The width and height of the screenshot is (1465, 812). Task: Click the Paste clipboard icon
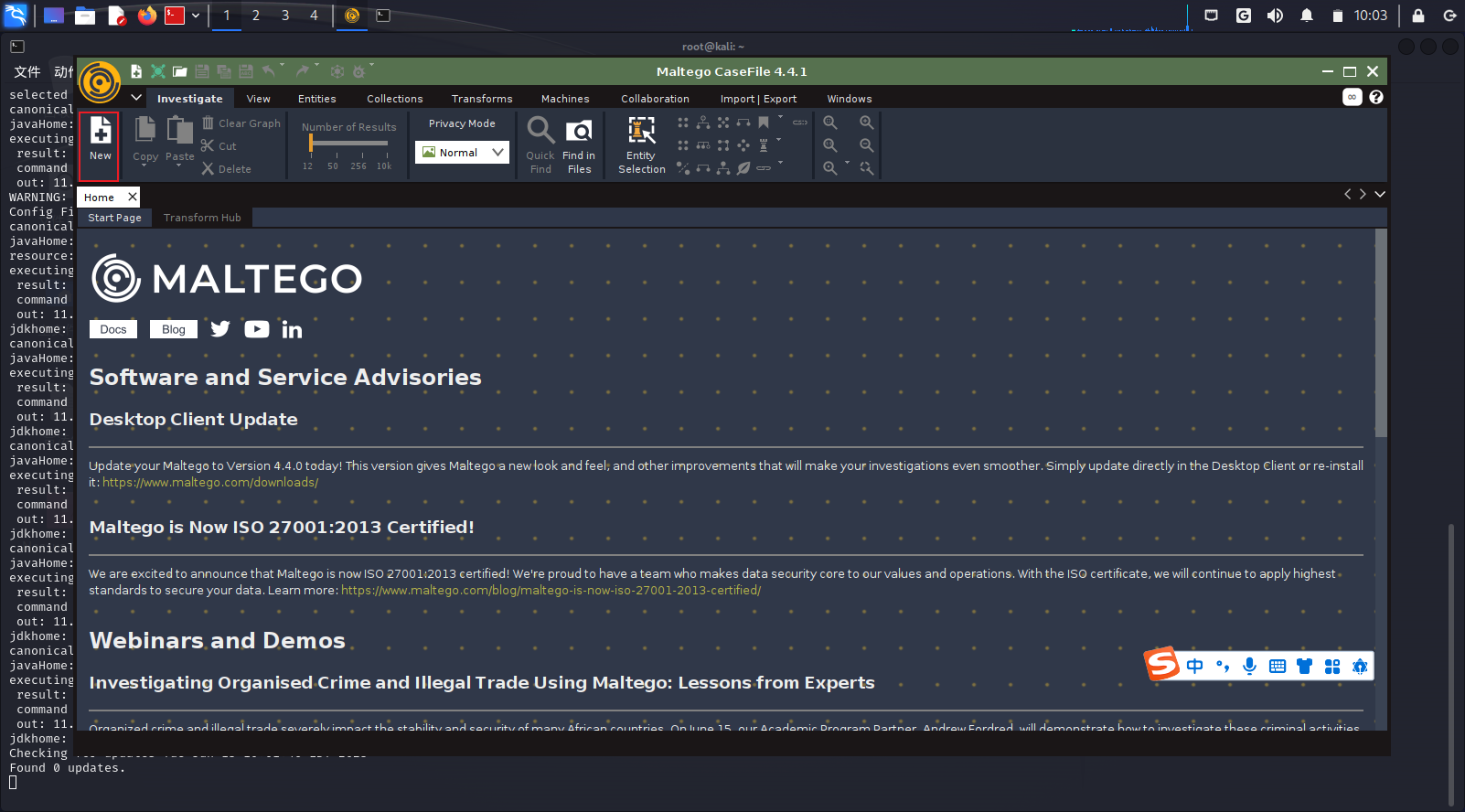(179, 129)
